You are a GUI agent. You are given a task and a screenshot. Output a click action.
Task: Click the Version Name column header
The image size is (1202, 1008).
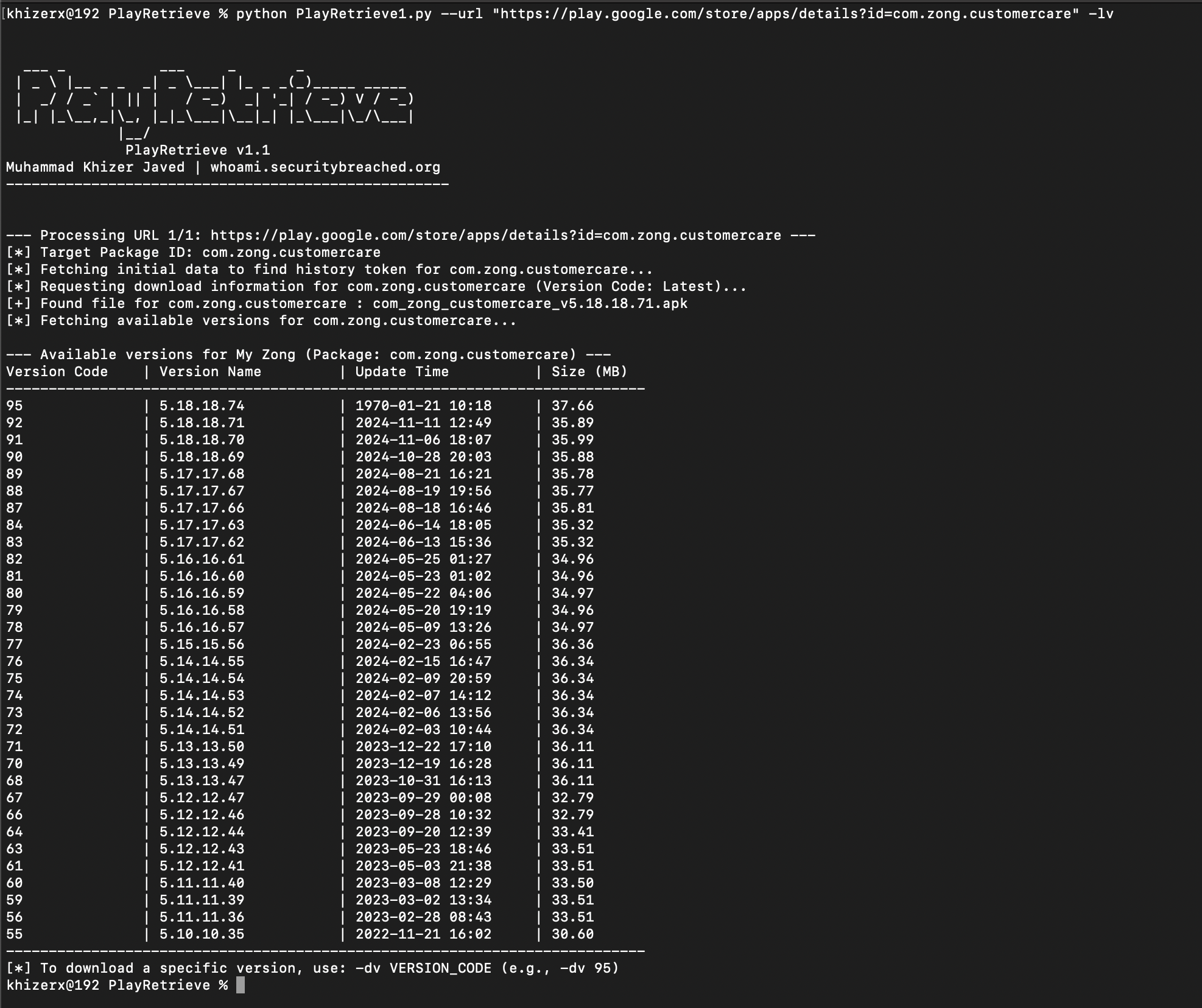point(210,372)
